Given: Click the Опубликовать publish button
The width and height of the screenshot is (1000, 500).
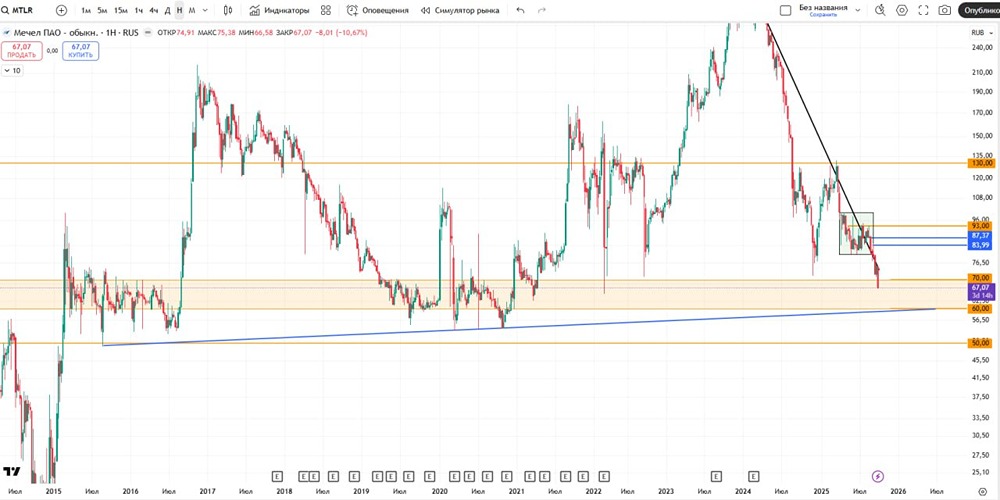Looking at the screenshot, I should 979,10.
